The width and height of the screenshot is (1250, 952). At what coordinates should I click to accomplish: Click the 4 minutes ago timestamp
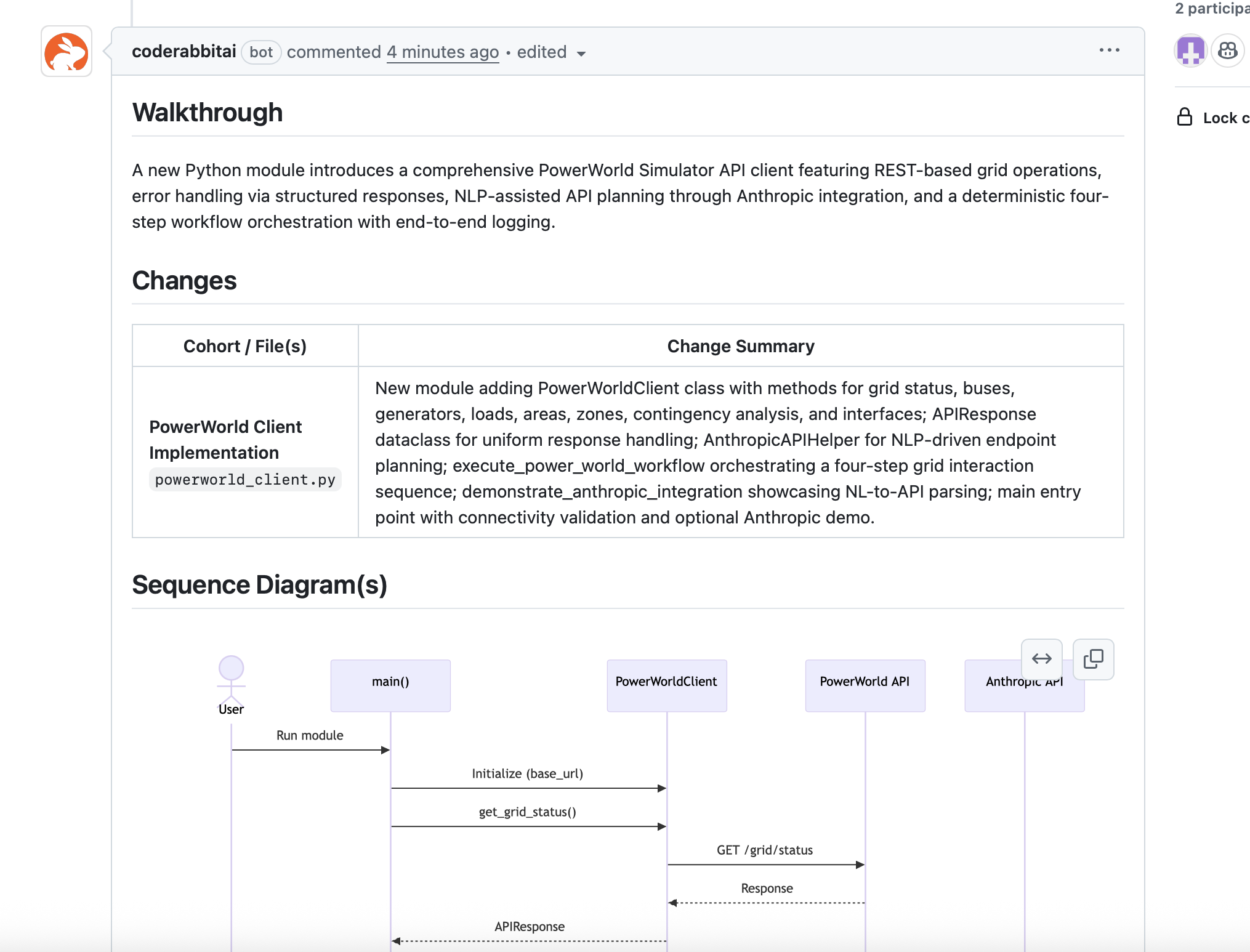tap(443, 52)
